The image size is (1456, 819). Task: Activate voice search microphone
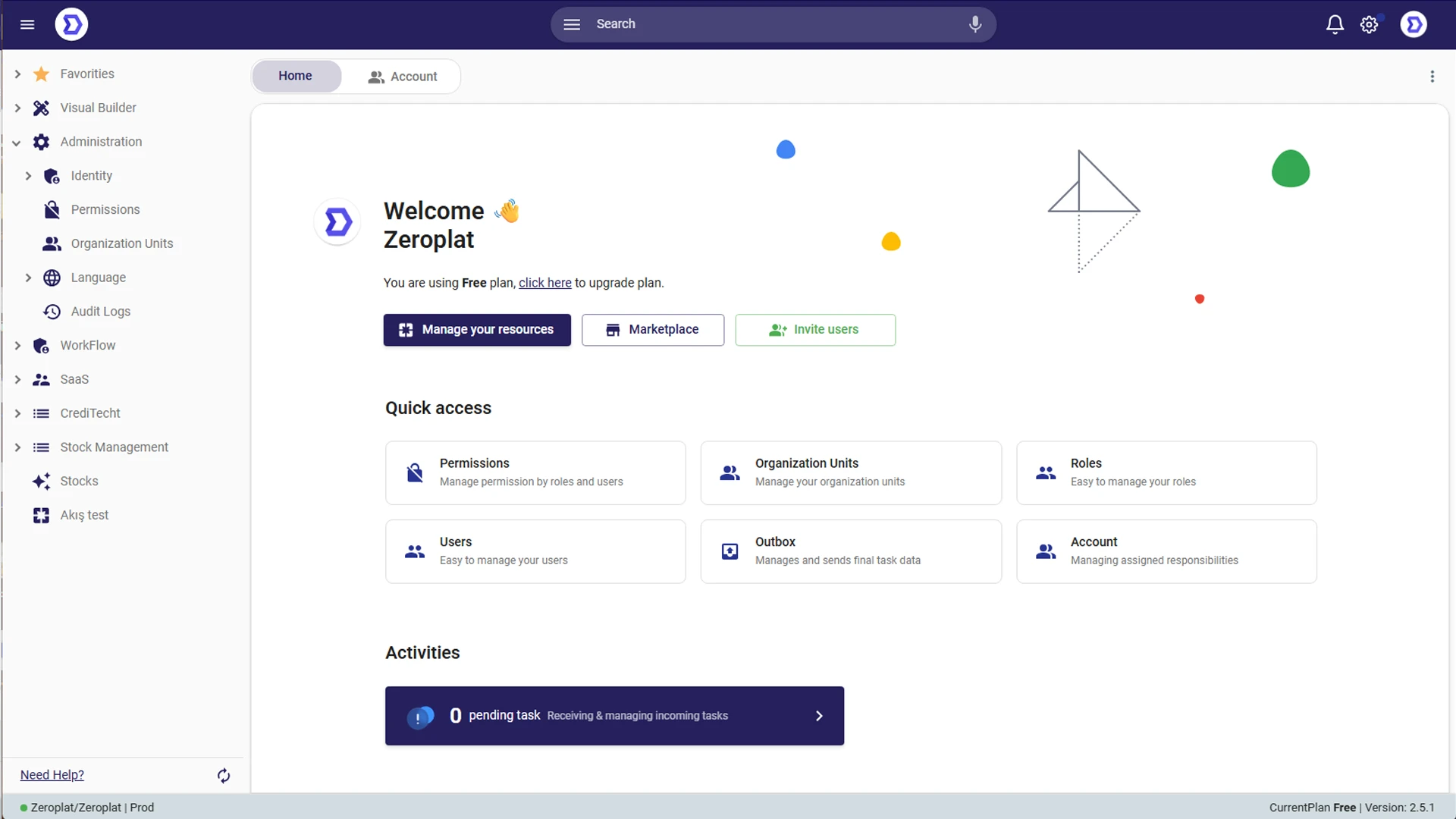pyautogui.click(x=975, y=24)
